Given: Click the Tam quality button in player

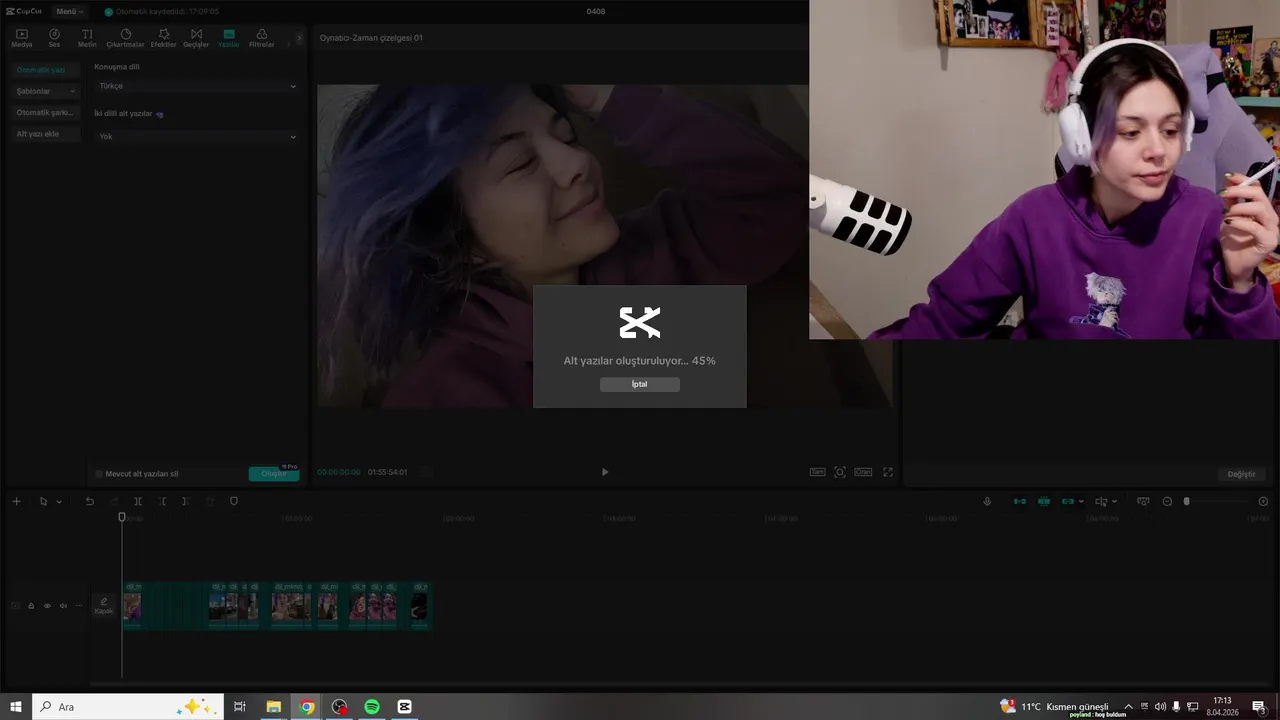Looking at the screenshot, I should 817,472.
